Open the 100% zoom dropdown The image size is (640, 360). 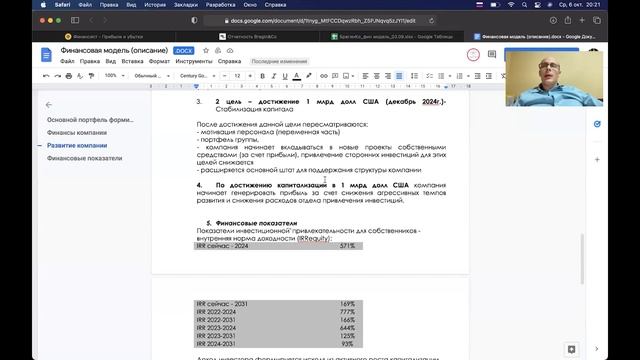(x=115, y=76)
